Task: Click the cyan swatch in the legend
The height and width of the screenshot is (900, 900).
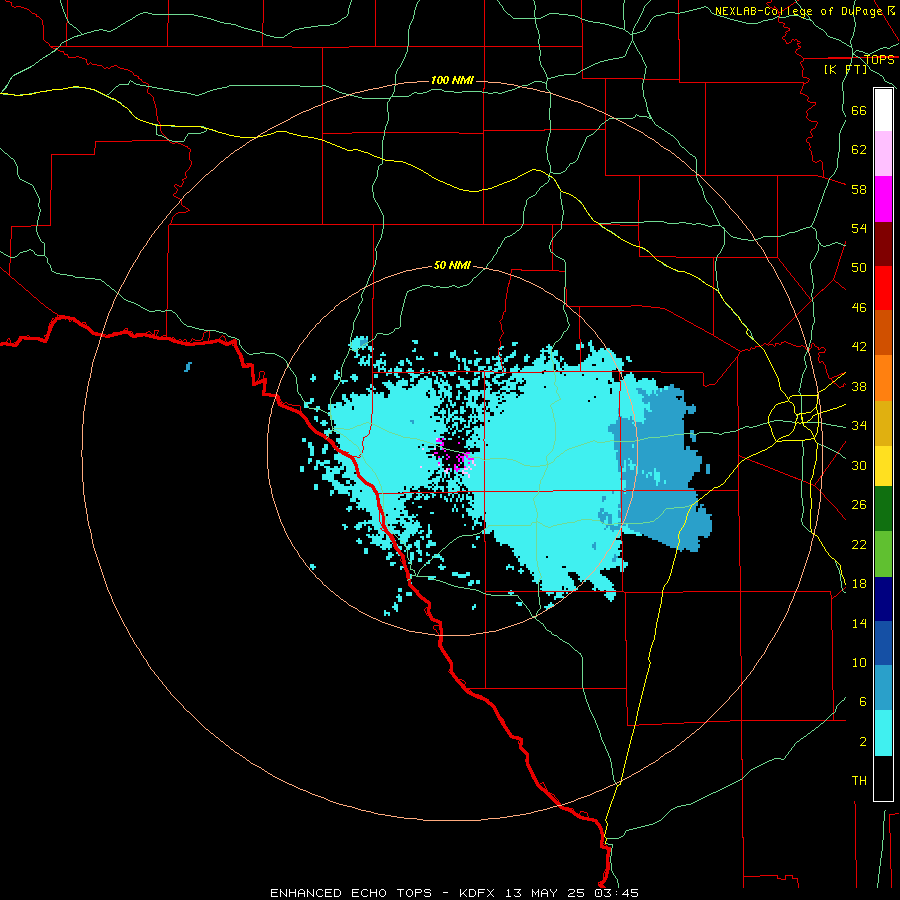Action: pyautogui.click(x=883, y=733)
